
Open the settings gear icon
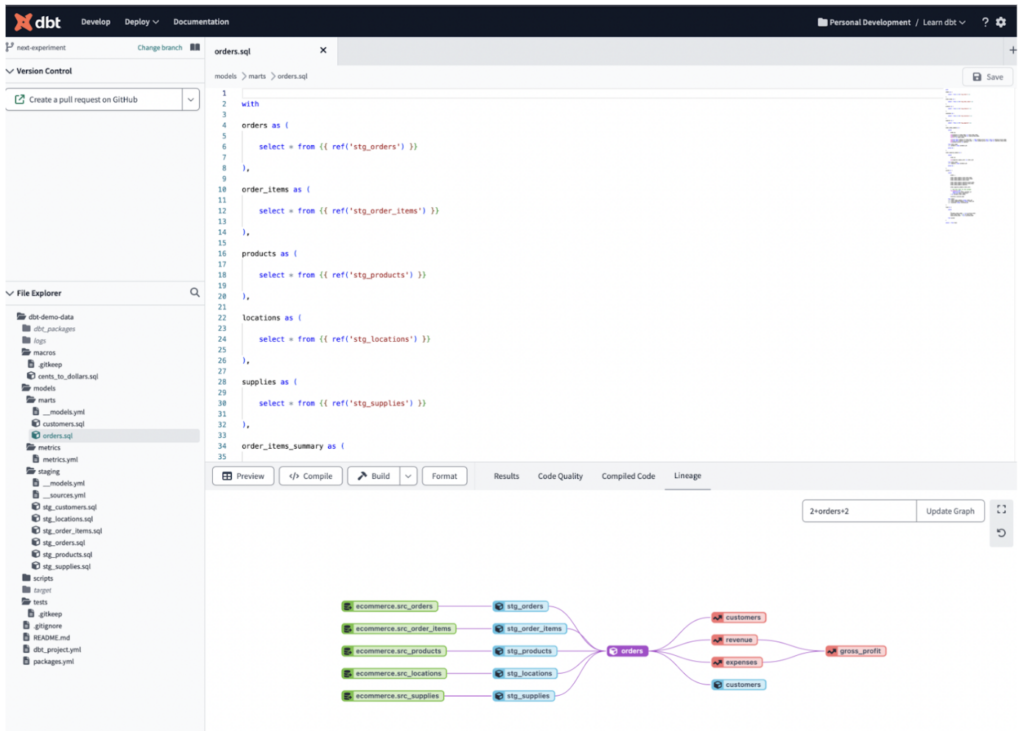(x=1001, y=22)
